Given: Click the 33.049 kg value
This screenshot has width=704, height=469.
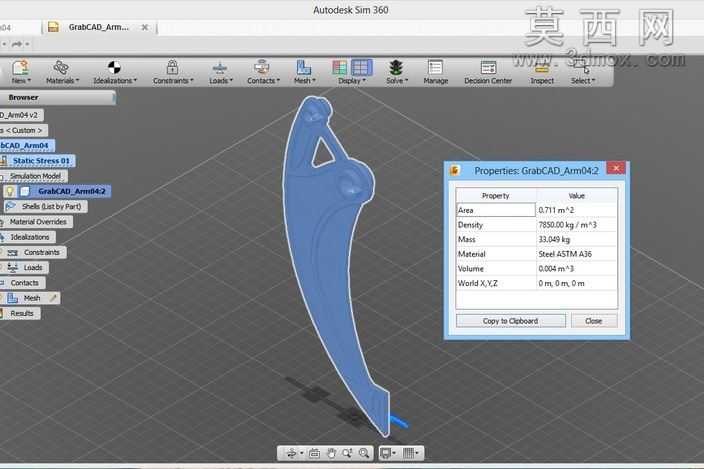Looking at the screenshot, I should 554,240.
